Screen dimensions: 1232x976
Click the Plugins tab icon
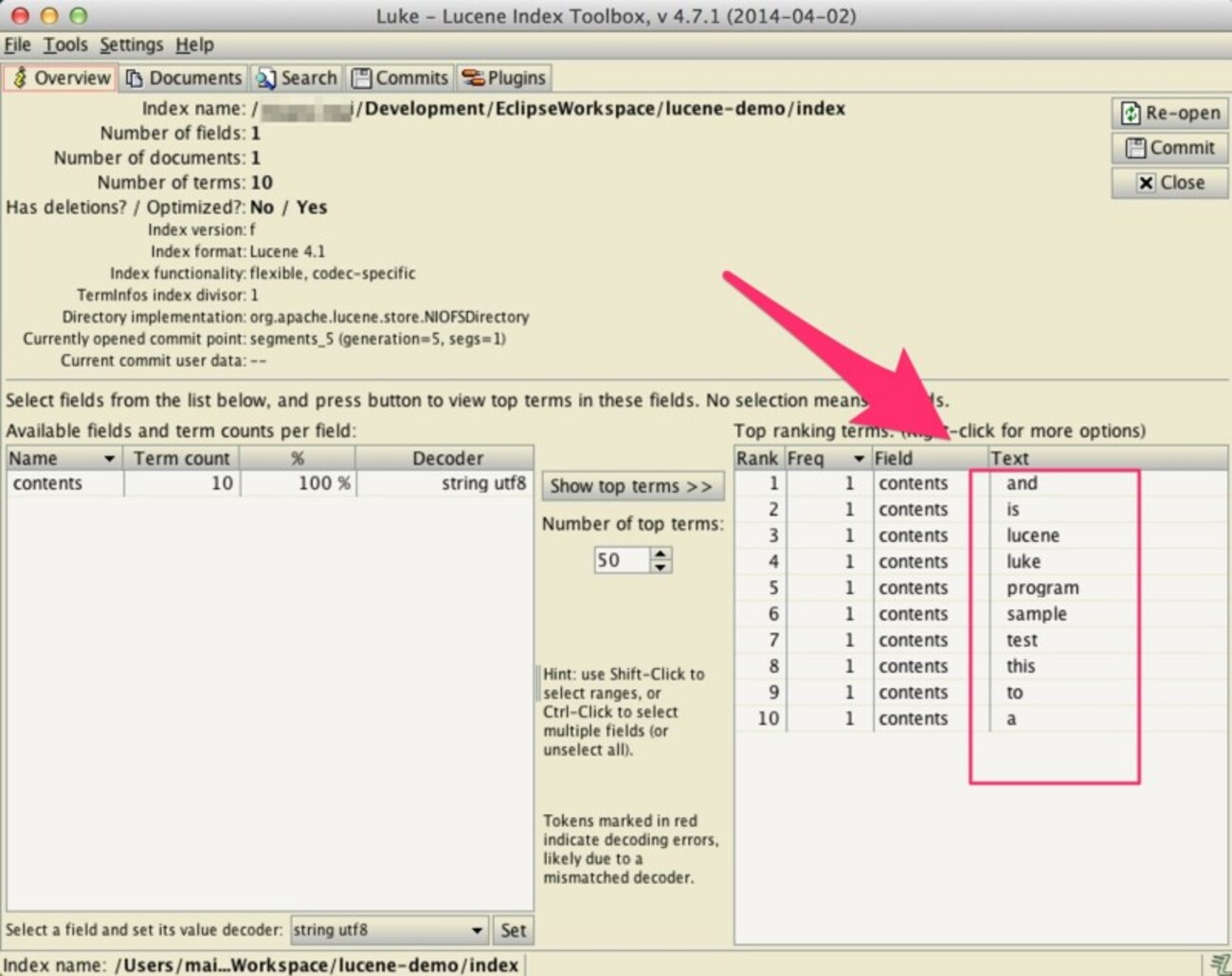[473, 78]
